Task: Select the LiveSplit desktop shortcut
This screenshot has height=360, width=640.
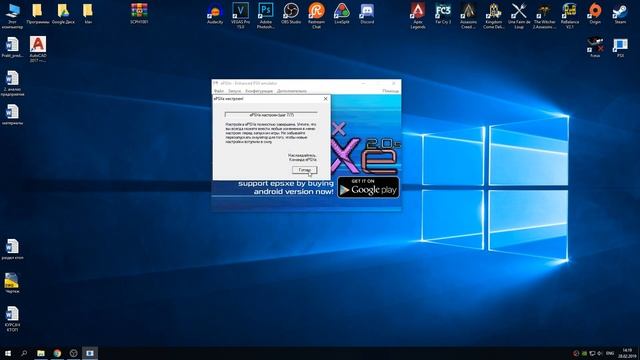Action: (342, 13)
